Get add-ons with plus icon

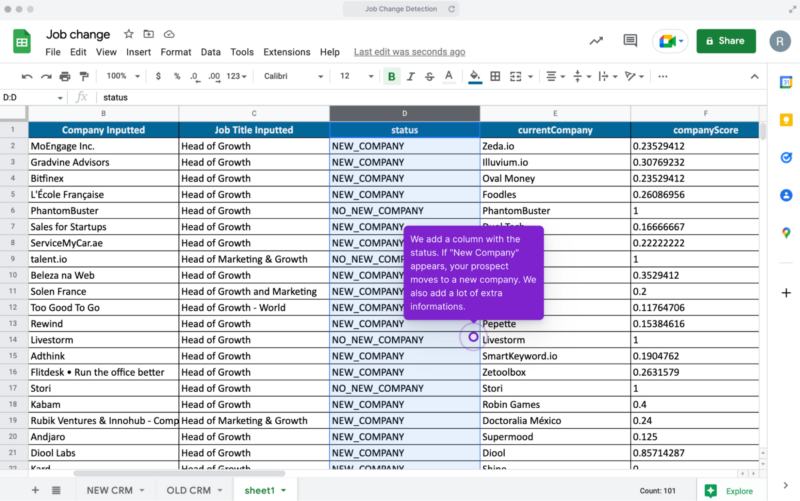pyautogui.click(x=786, y=293)
